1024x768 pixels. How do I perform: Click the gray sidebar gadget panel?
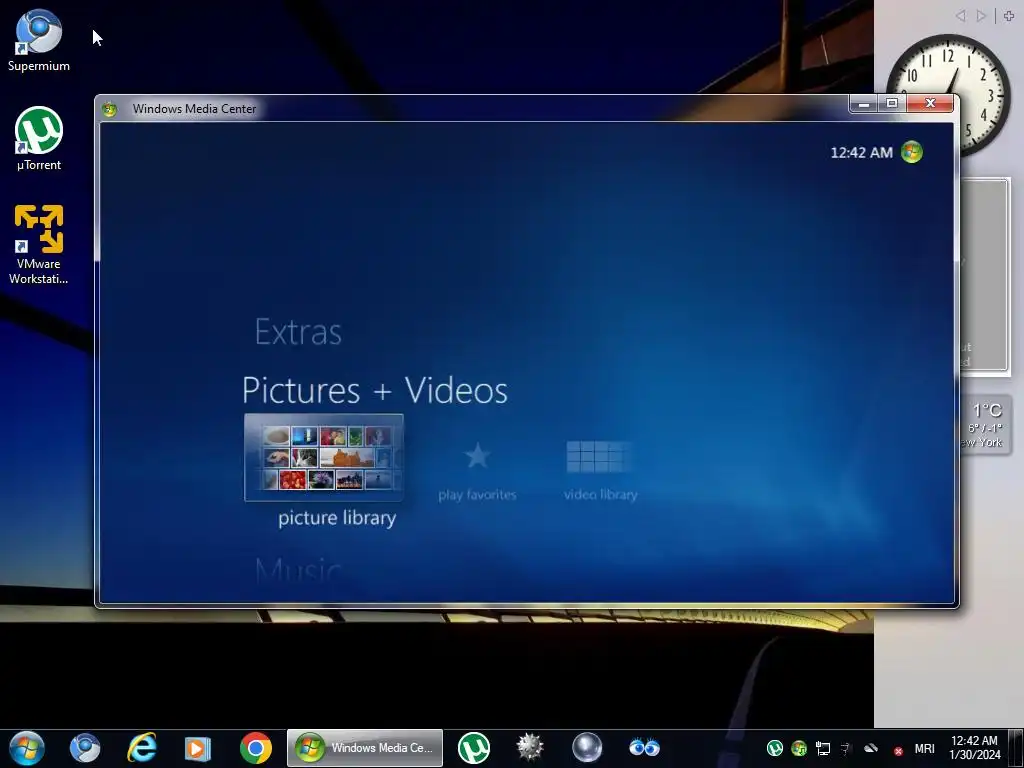985,276
